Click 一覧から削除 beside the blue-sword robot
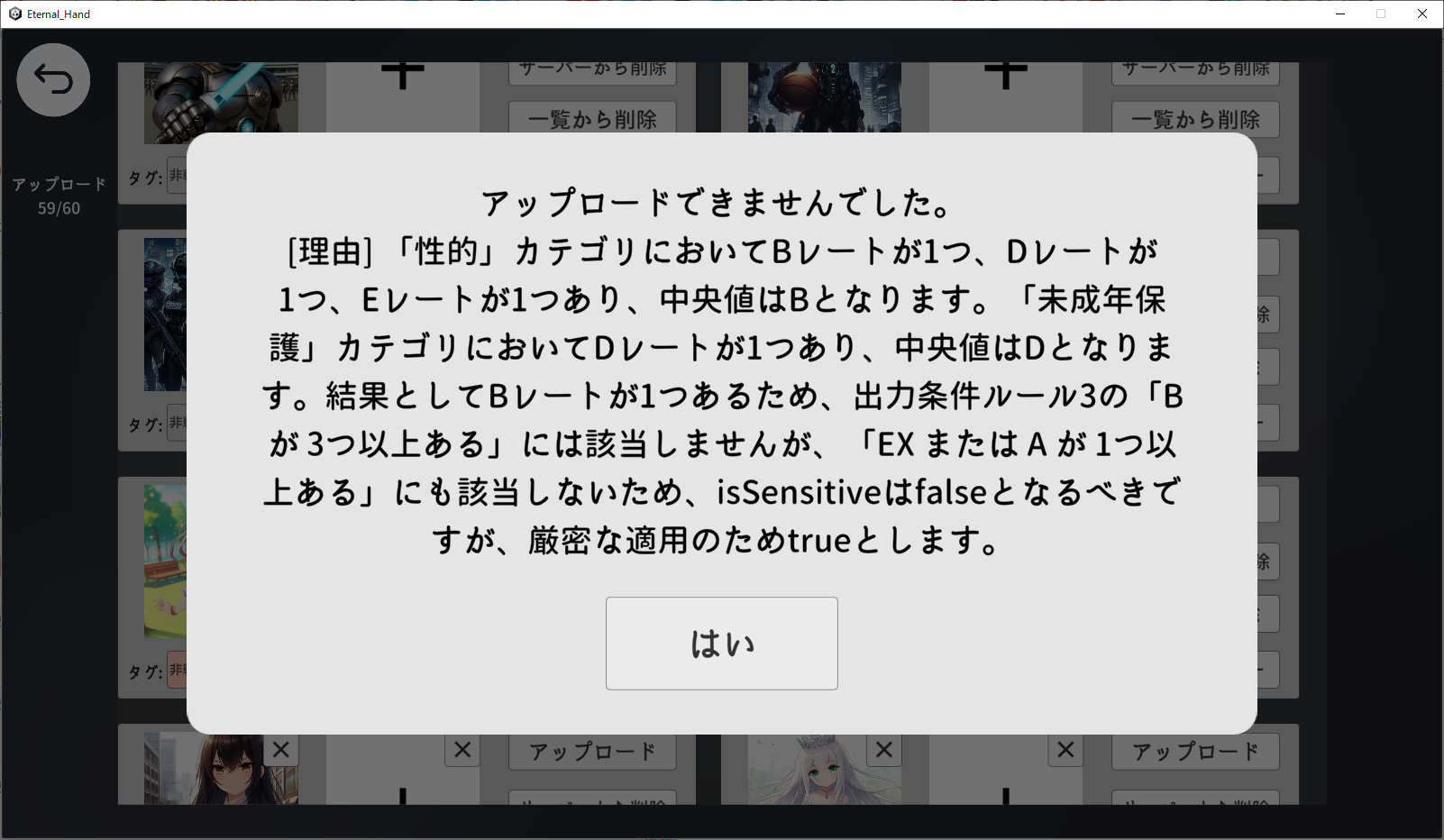The image size is (1444, 840). coord(592,119)
